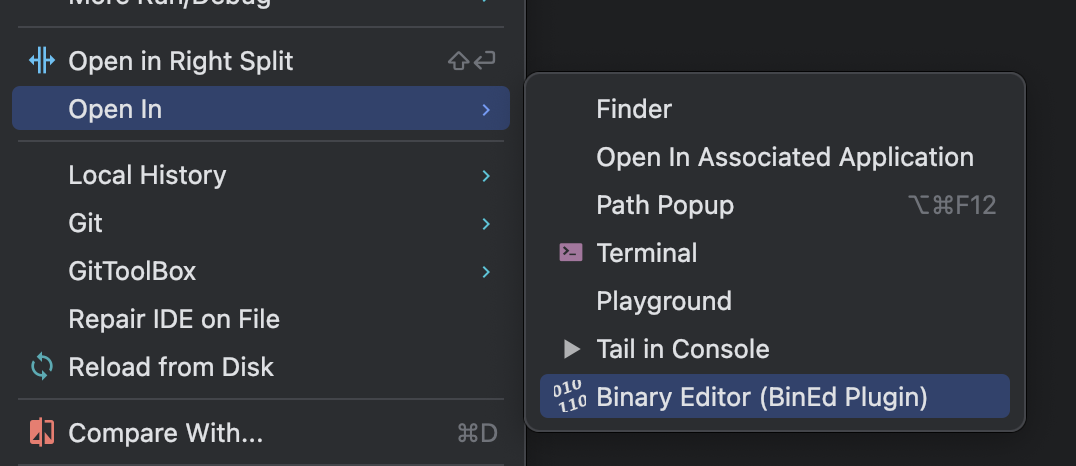This screenshot has width=1076, height=466.
Task: Expand the Open In submenu arrow
Action: pyautogui.click(x=486, y=109)
